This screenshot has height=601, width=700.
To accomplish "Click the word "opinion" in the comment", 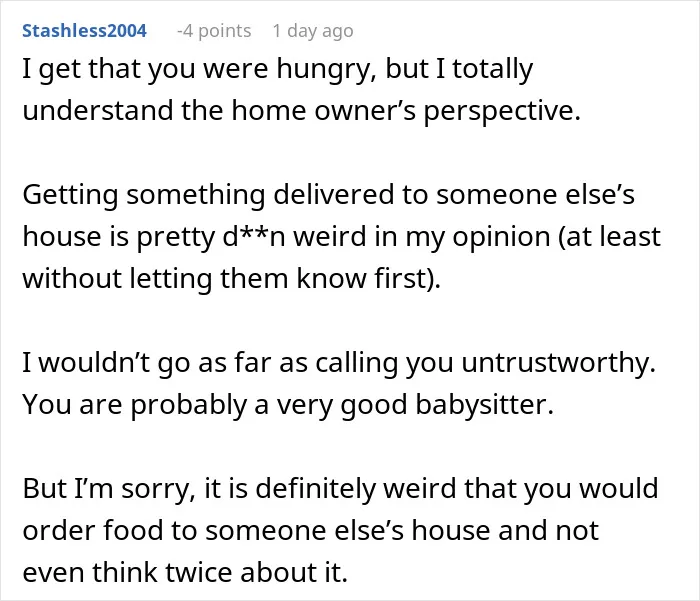I will (501, 238).
